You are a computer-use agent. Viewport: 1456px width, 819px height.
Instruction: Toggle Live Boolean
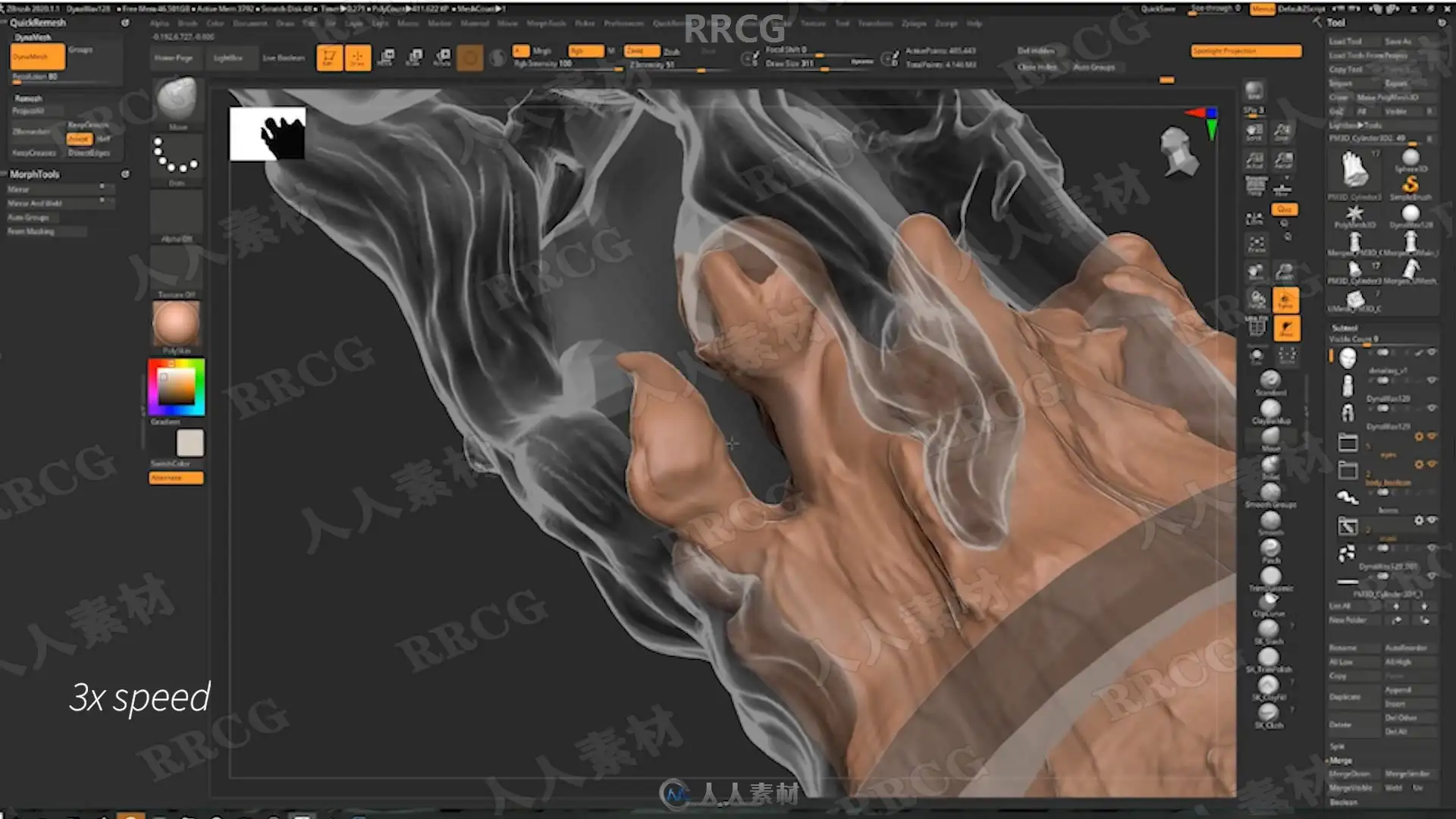(284, 58)
